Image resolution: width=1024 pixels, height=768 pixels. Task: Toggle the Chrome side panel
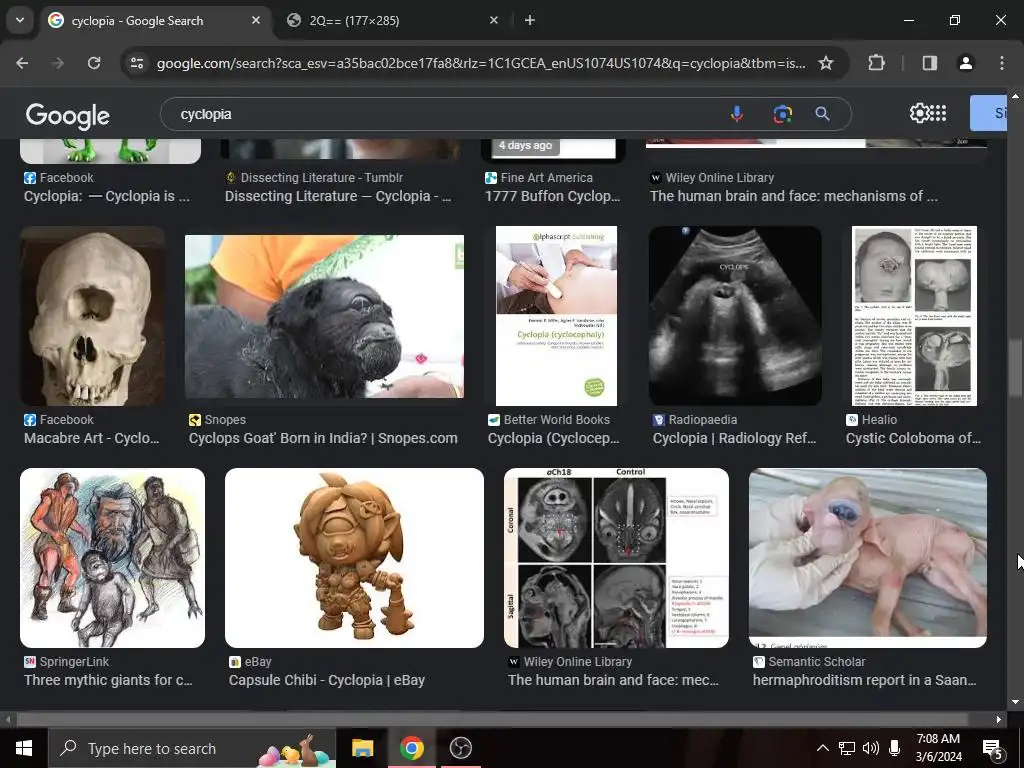tap(929, 63)
